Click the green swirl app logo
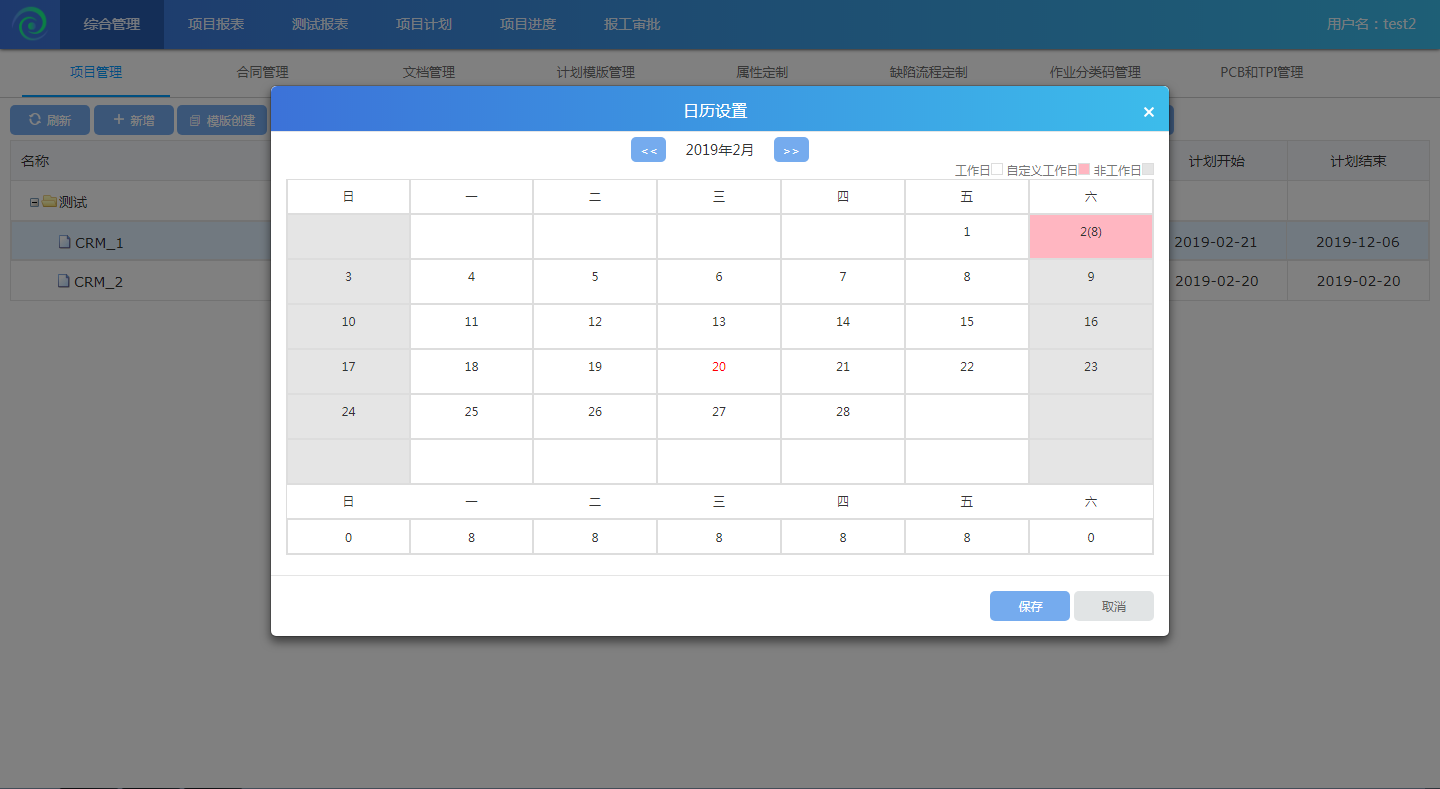The width and height of the screenshot is (1440, 789). [x=30, y=24]
